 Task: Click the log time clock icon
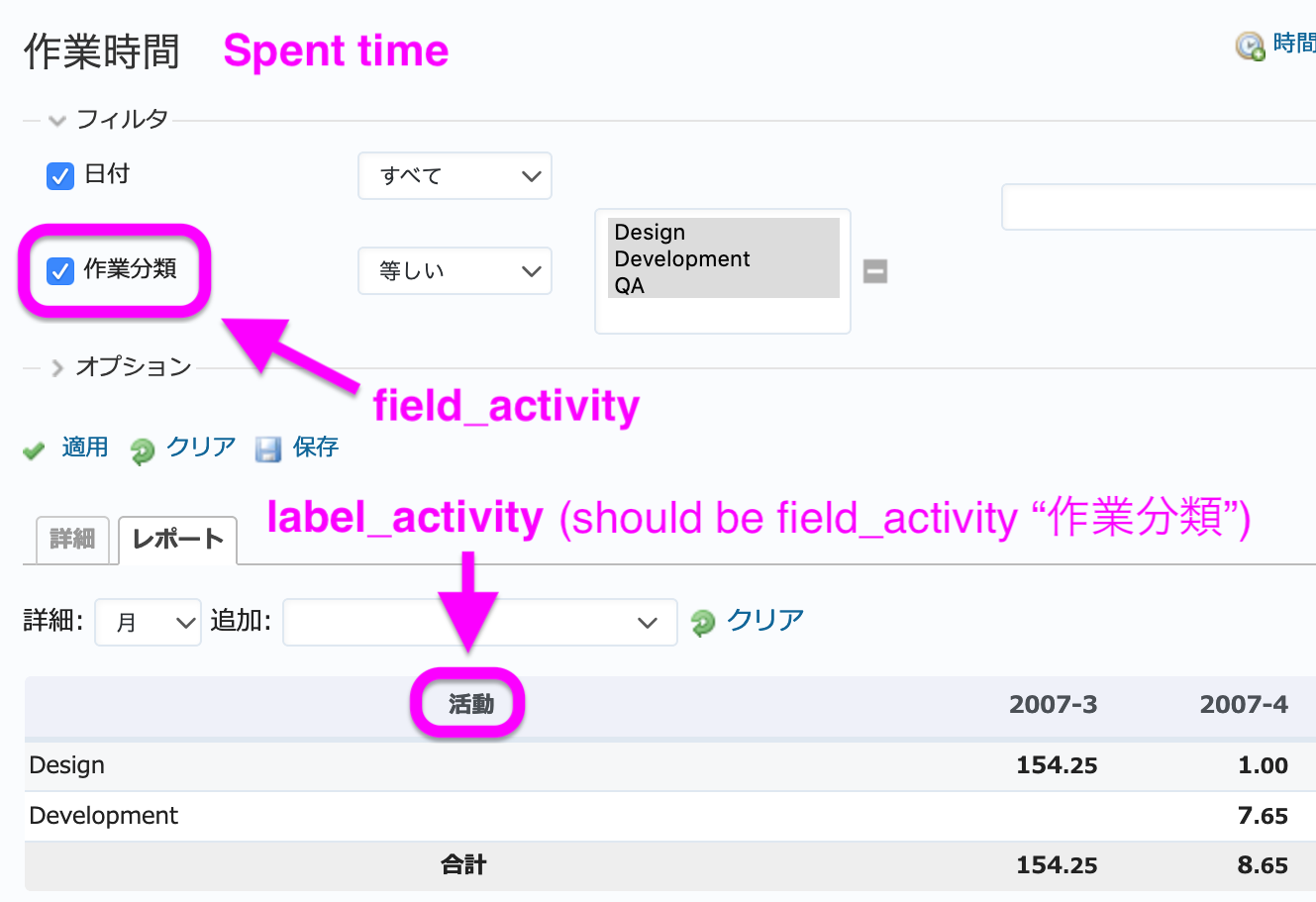tap(1251, 46)
